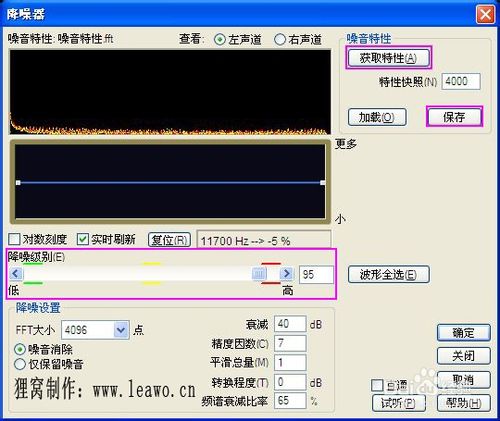Click the slider's left arrow button
Image resolution: width=500 pixels, height=421 pixels.
click(x=16, y=274)
